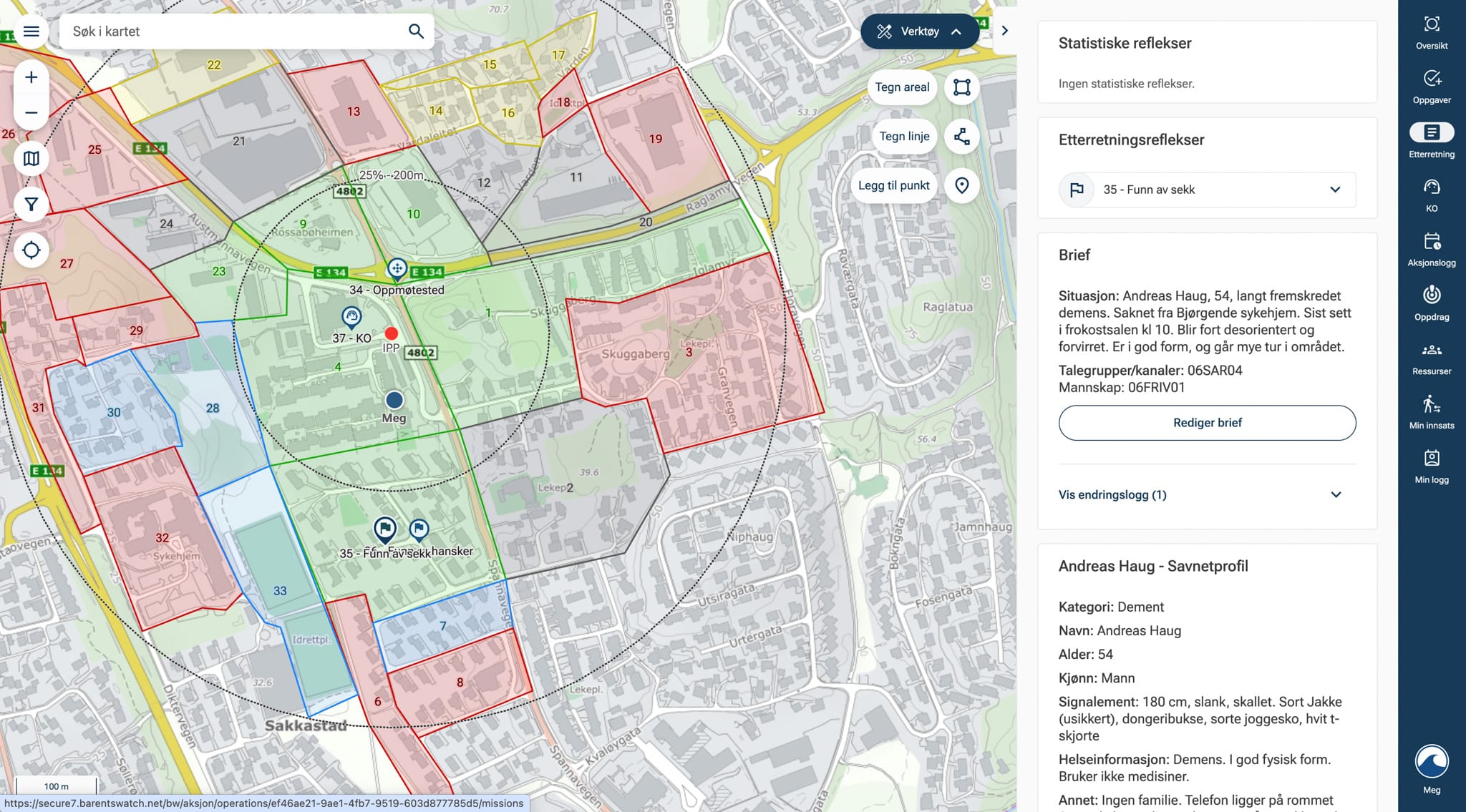This screenshot has height=812, width=1466.
Task: Click the 34 - Oppmøtested map marker
Action: tap(397, 269)
